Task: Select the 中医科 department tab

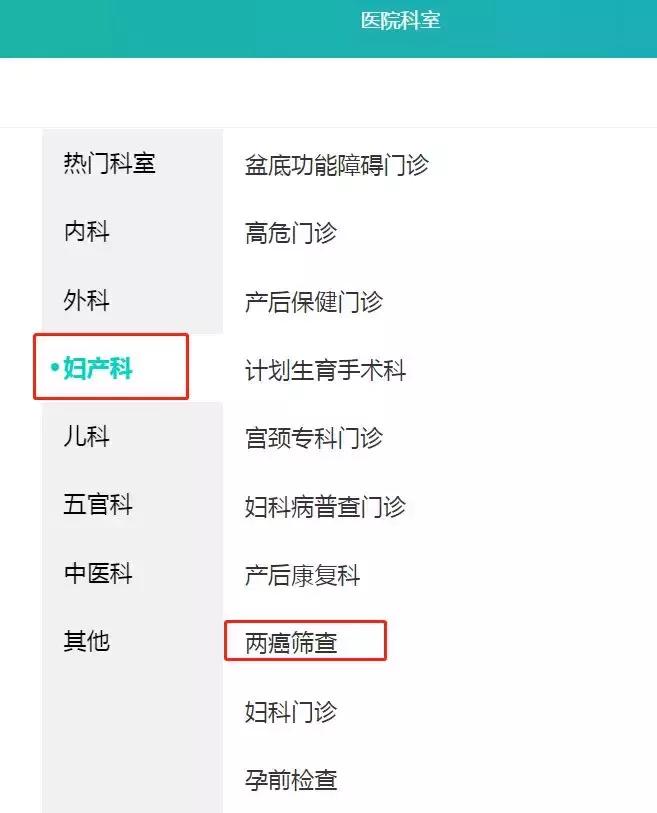Action: pyautogui.click(x=98, y=573)
